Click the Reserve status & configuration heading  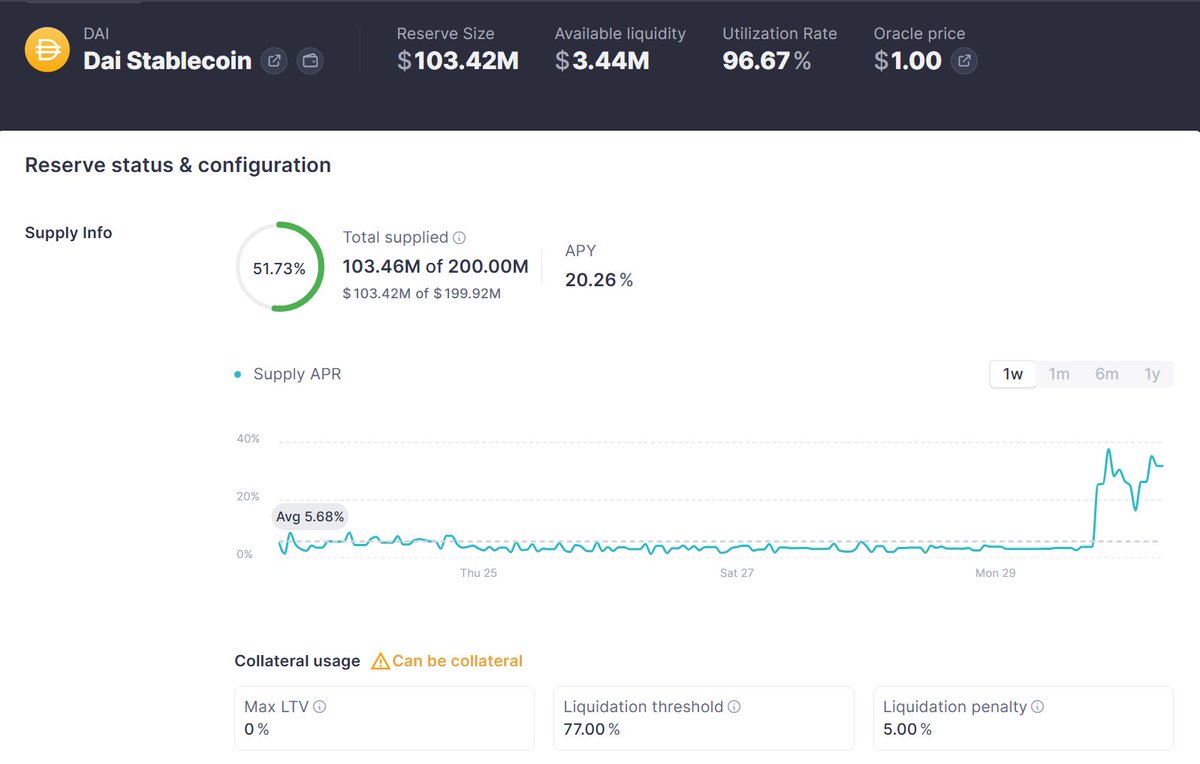[x=178, y=165]
